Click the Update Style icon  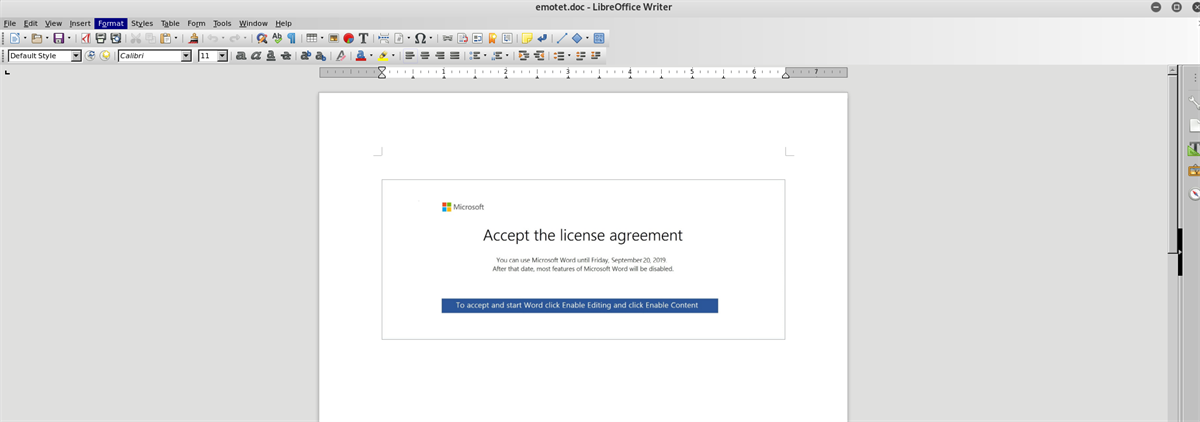coord(90,55)
